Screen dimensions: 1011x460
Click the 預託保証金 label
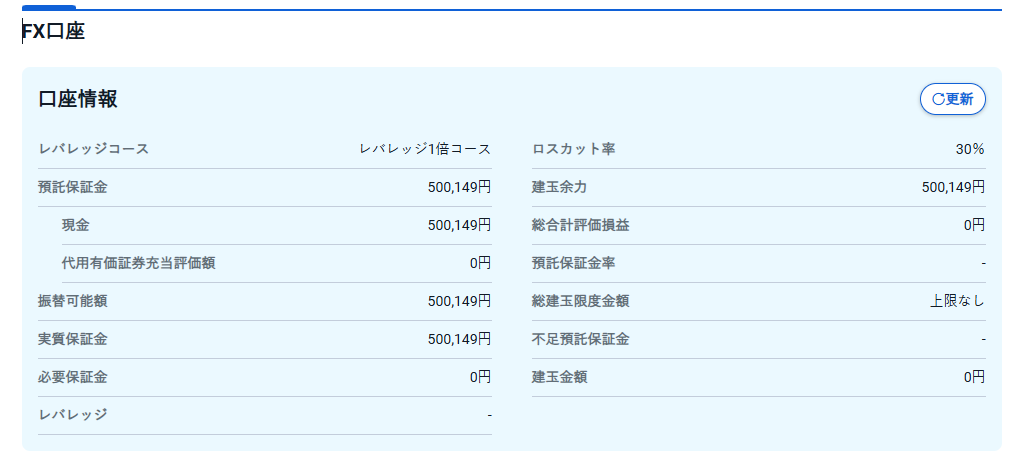click(x=73, y=187)
